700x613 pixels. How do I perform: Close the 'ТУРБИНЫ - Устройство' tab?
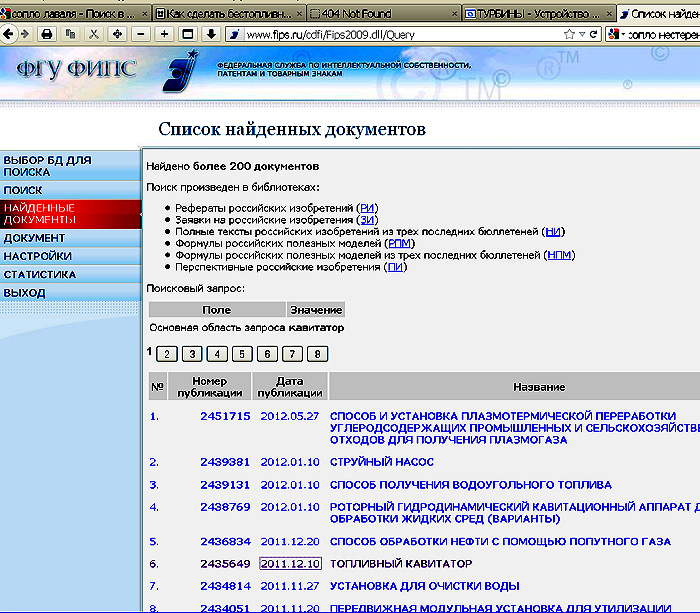609,14
